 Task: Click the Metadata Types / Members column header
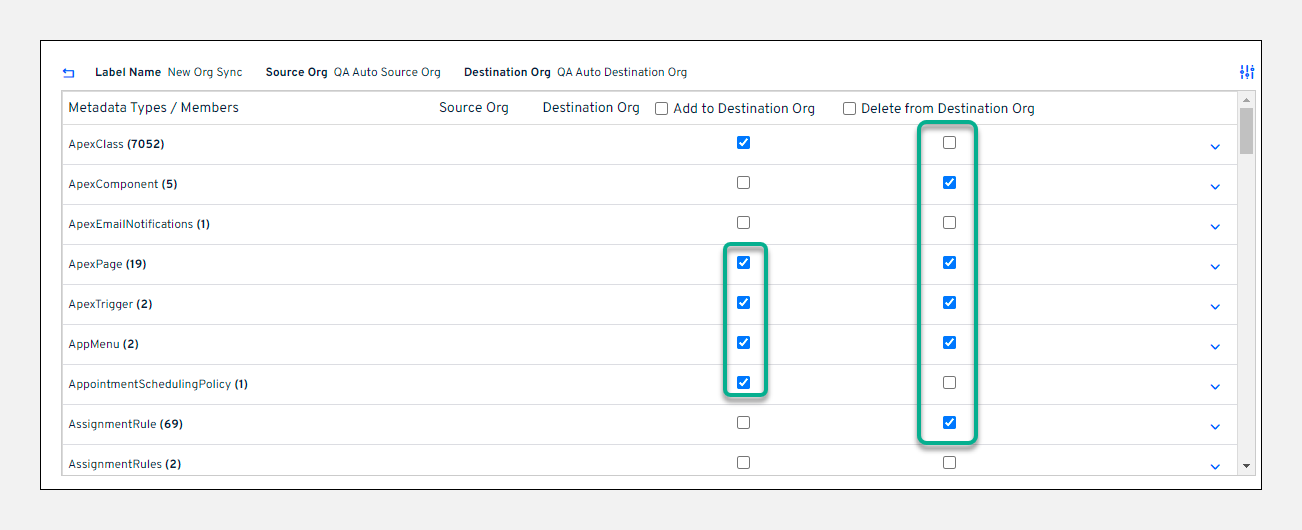click(x=153, y=108)
